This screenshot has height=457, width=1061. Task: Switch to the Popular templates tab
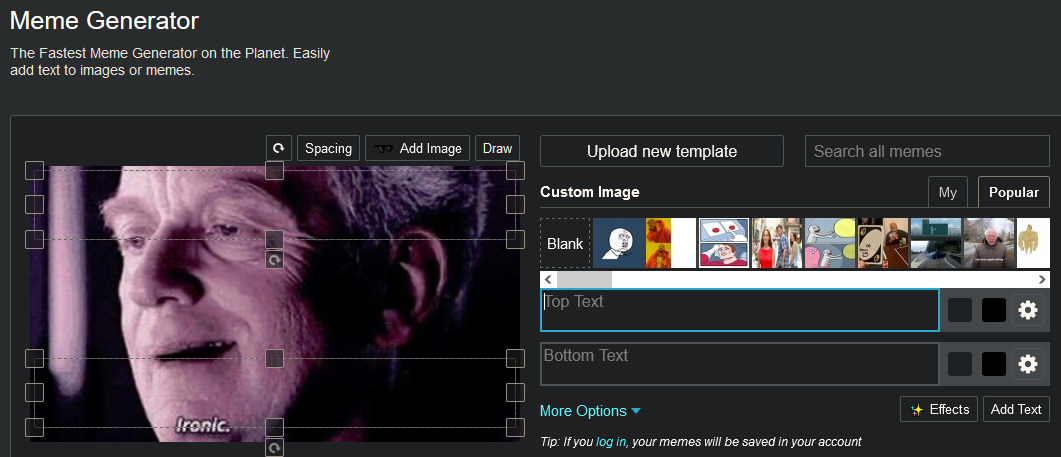point(1013,192)
